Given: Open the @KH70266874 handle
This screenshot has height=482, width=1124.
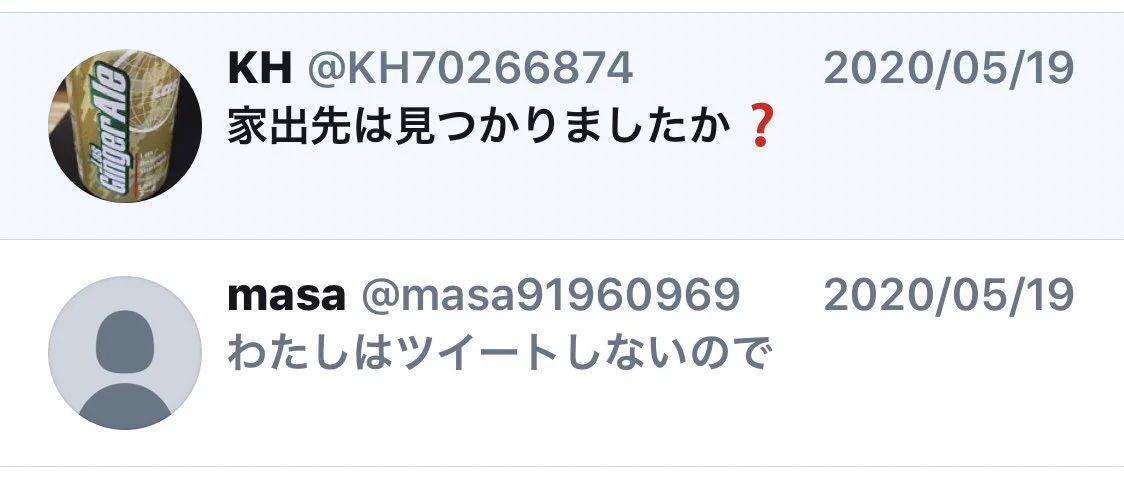Looking at the screenshot, I should [x=470, y=69].
